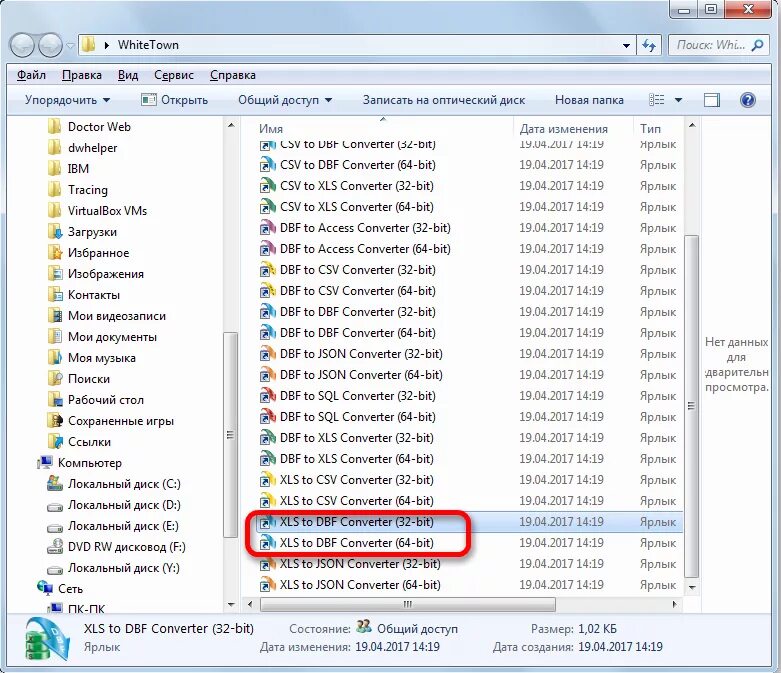Toggle the preview pane icon

pyautogui.click(x=711, y=100)
